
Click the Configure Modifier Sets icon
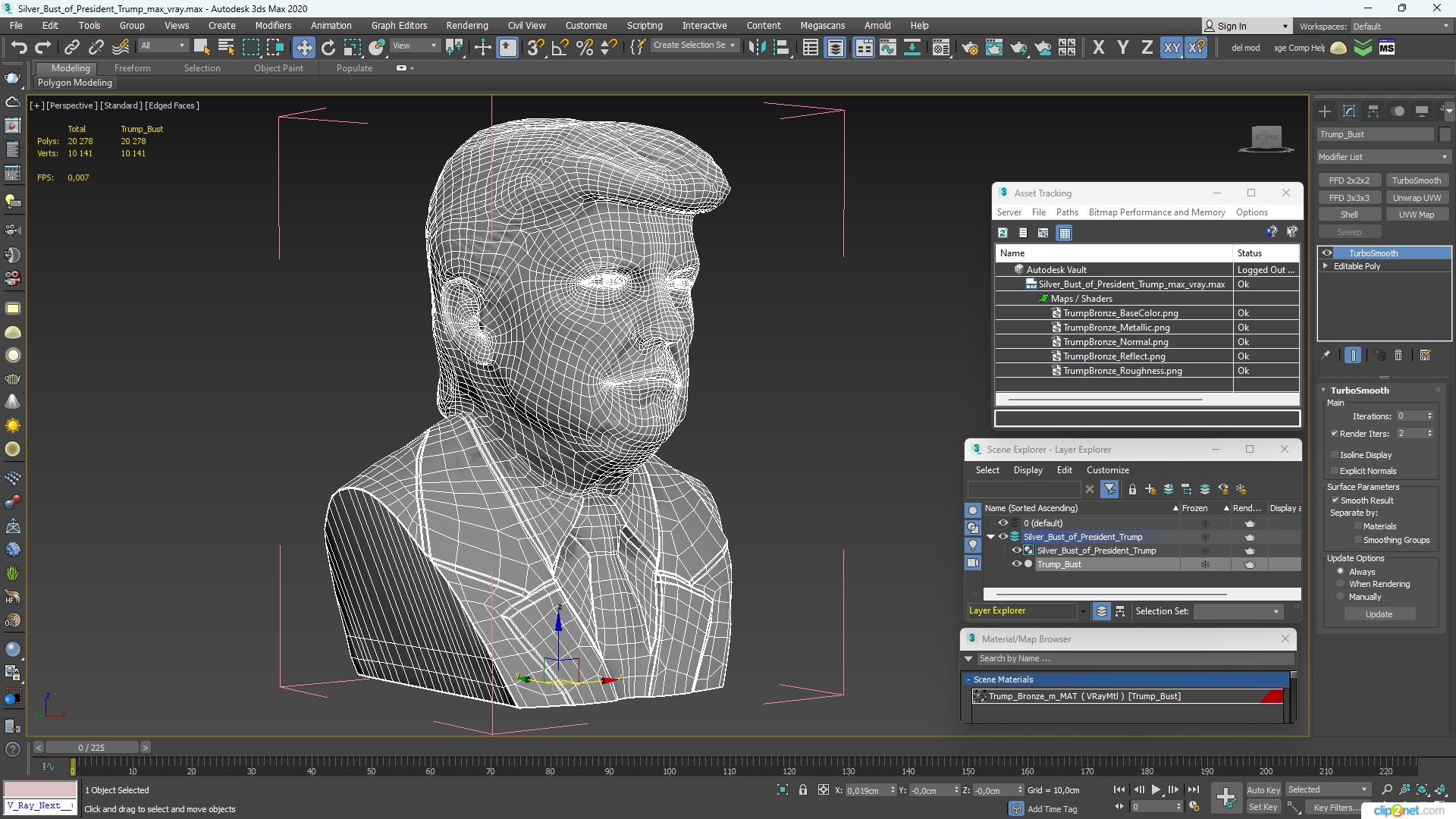[x=1425, y=355]
